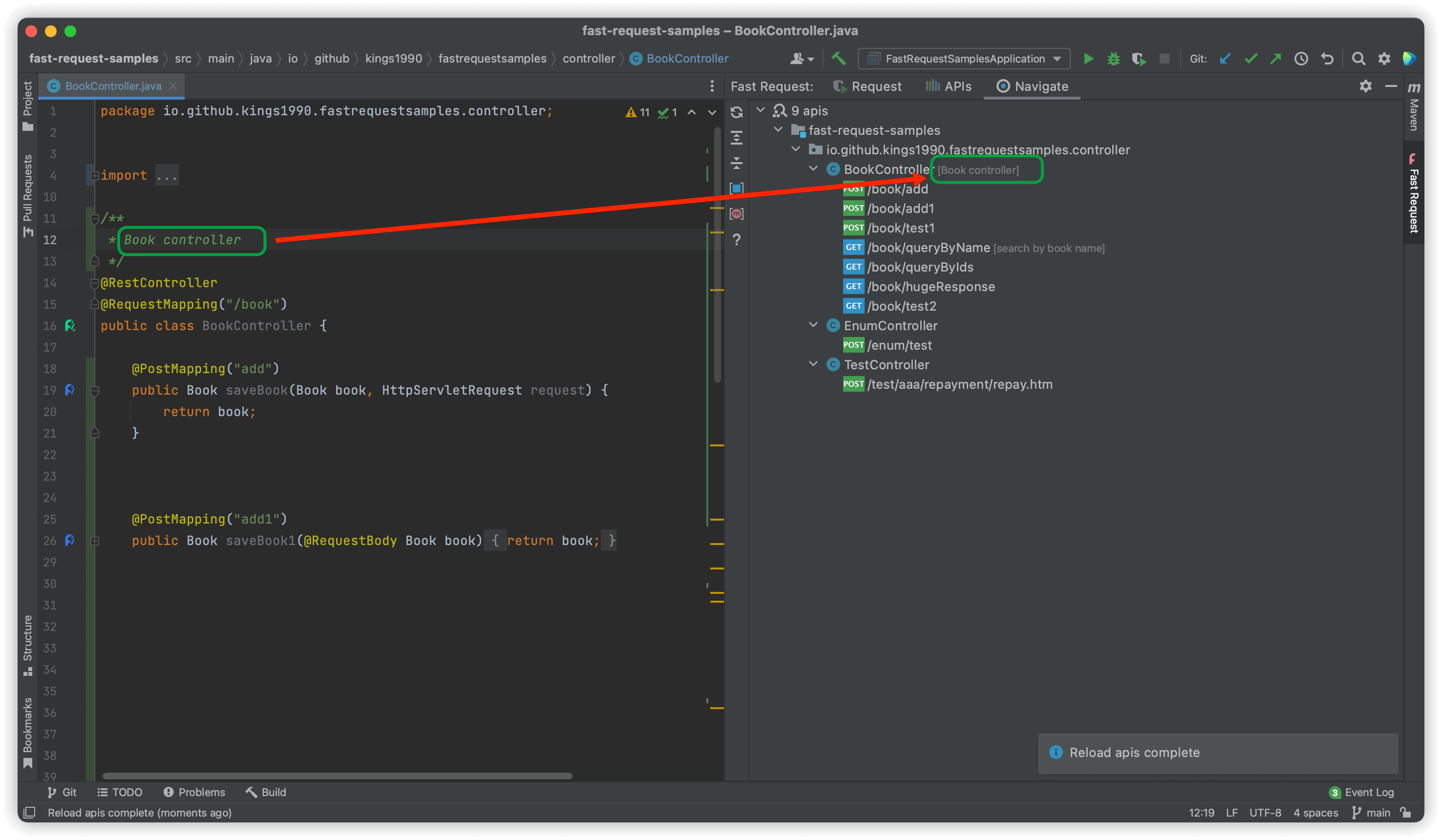This screenshot has width=1442, height=840.
Task: Click the Git update project arrow
Action: click(1225, 59)
